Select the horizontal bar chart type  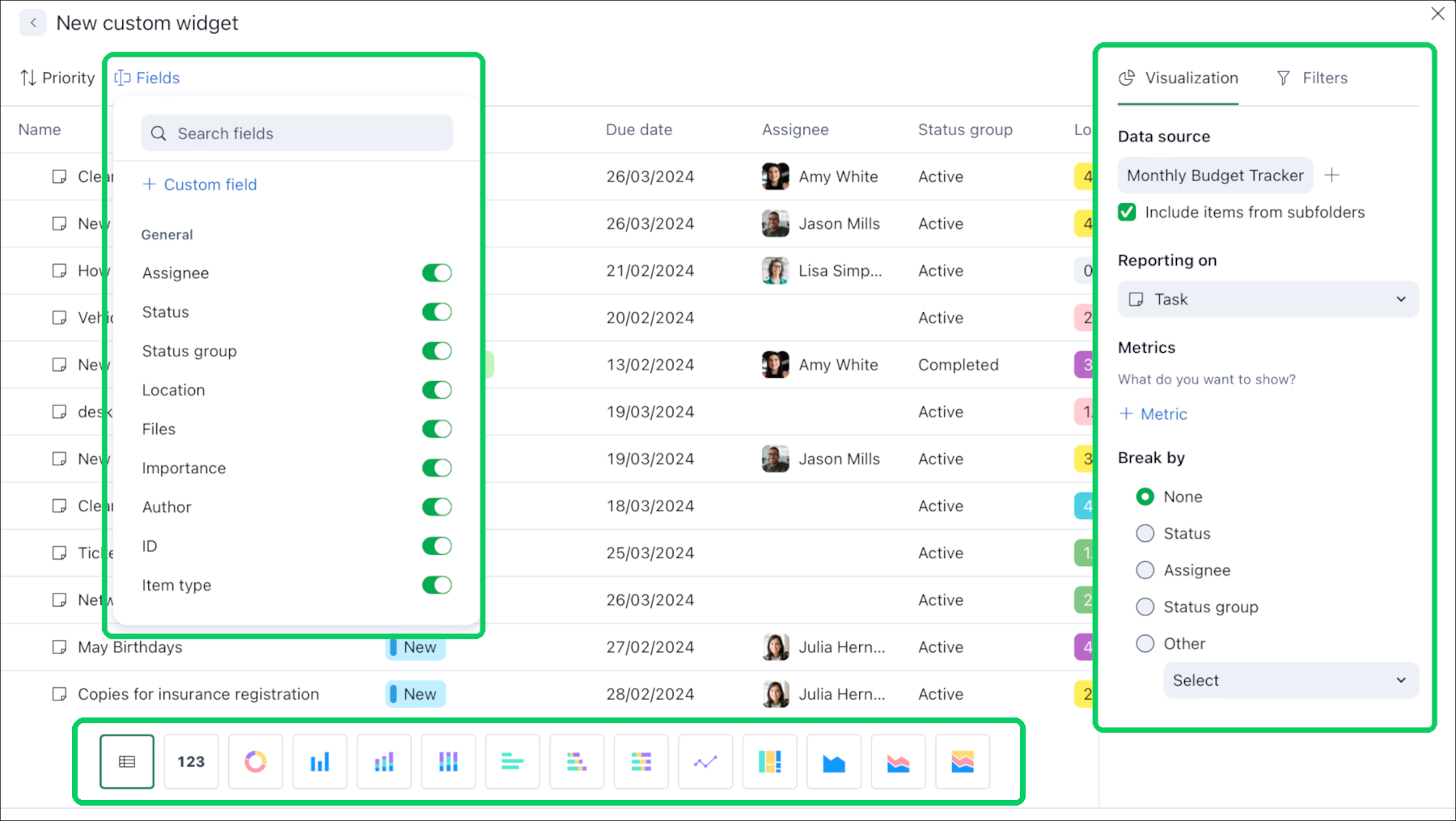click(513, 761)
